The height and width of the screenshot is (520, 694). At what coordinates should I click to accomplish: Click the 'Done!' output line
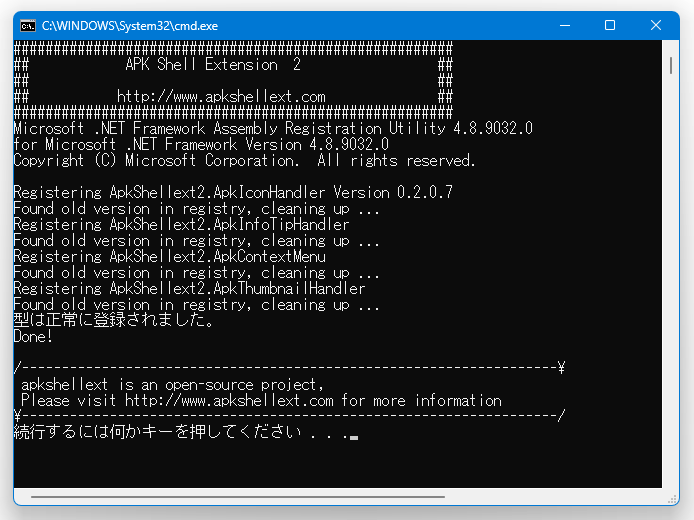[x=33, y=337]
